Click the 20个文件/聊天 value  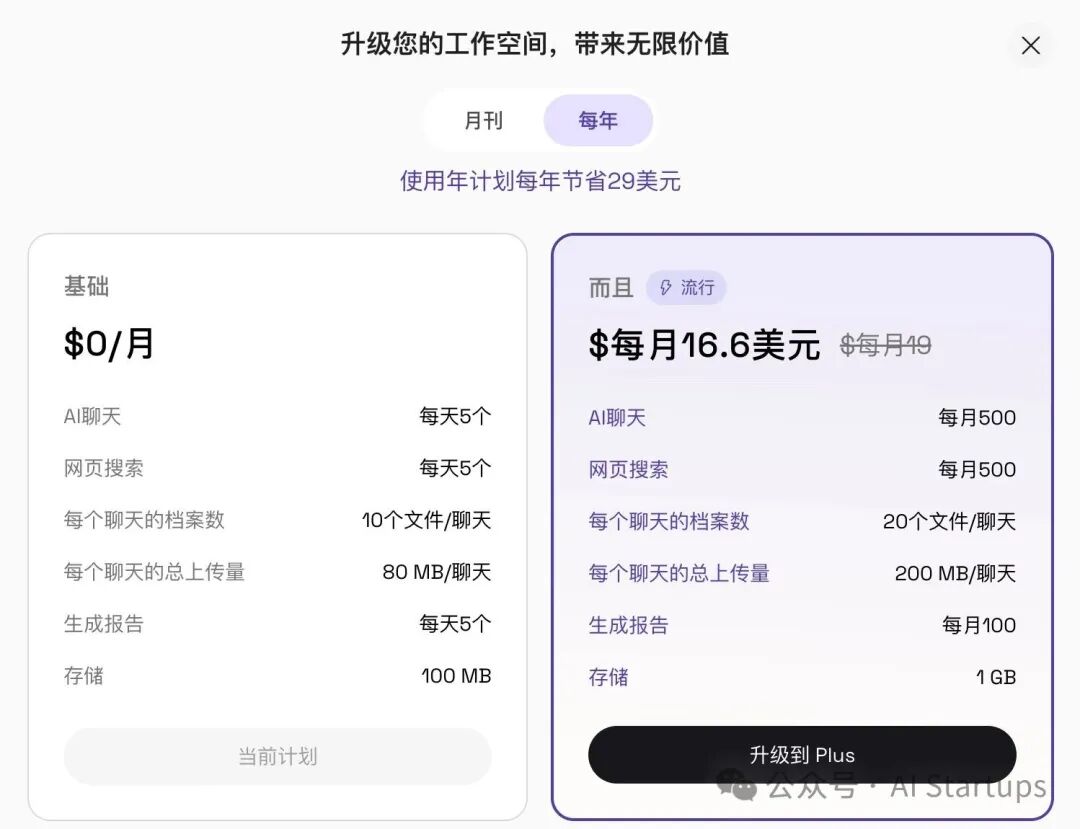(949, 521)
